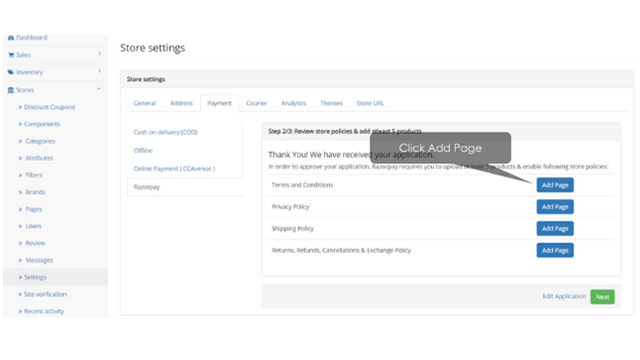Collapse the Stores menu chevron
Screen dimensions: 640x360
point(99,89)
